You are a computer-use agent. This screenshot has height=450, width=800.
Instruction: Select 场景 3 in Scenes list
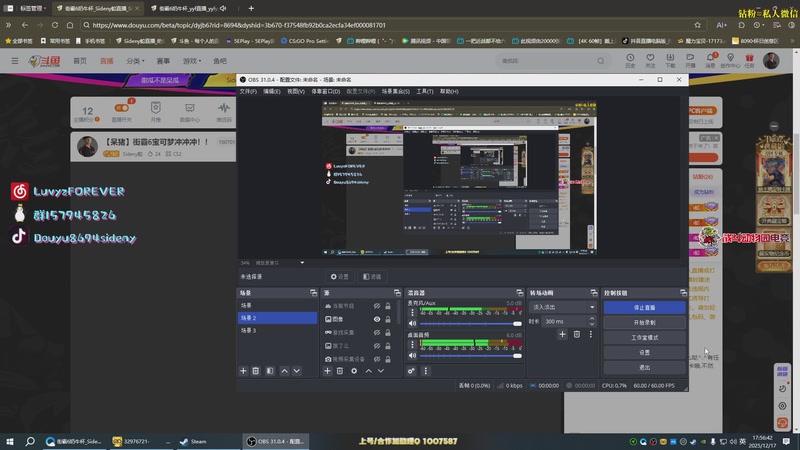click(x=278, y=331)
